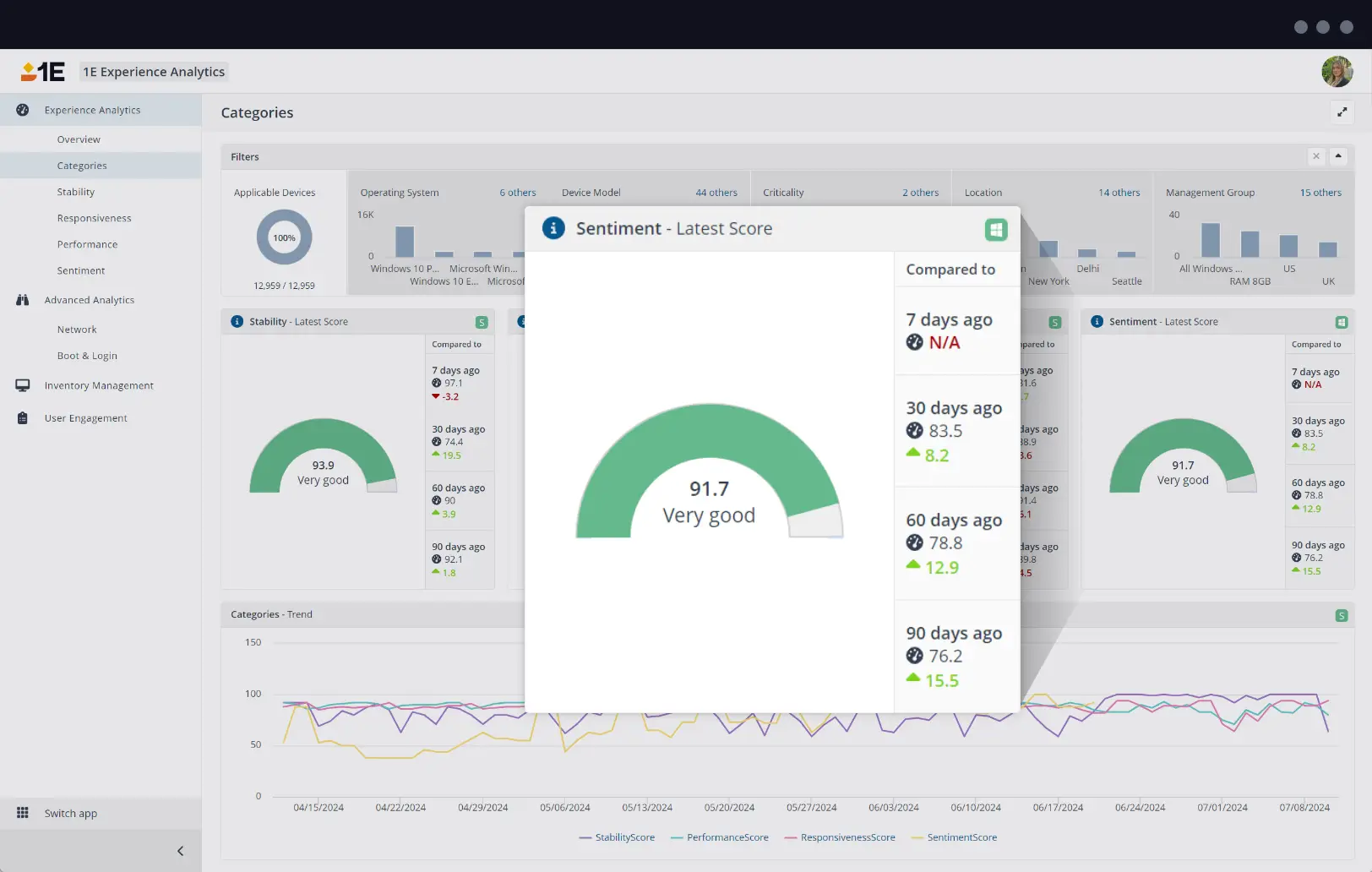Toggle the green badge on Sentiment panel
The image size is (1372, 872).
pyautogui.click(x=1342, y=322)
